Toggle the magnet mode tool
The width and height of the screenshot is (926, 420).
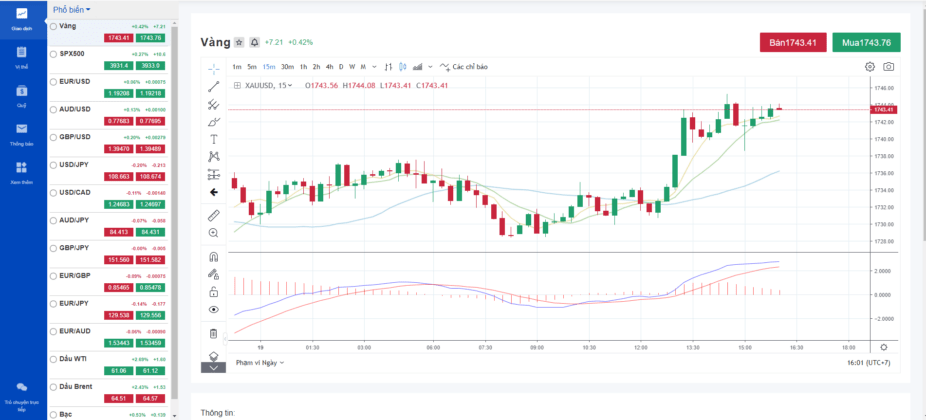pyautogui.click(x=214, y=257)
